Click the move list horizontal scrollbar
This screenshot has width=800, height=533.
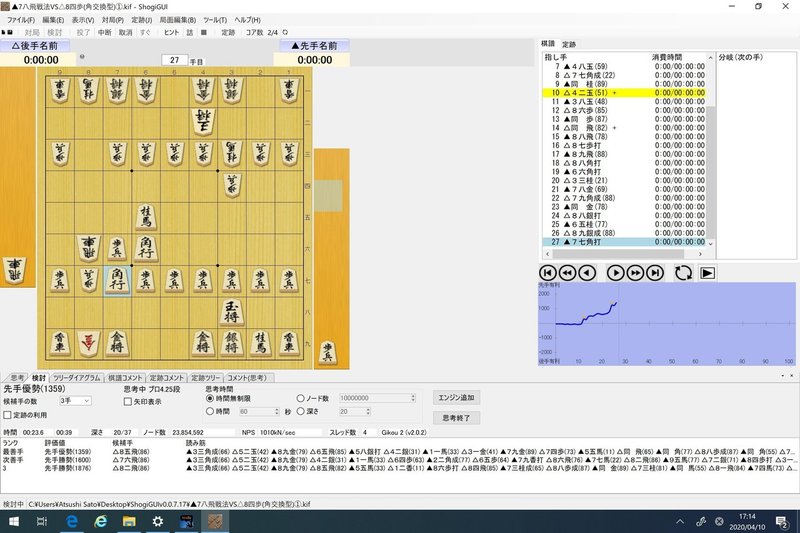[624, 253]
